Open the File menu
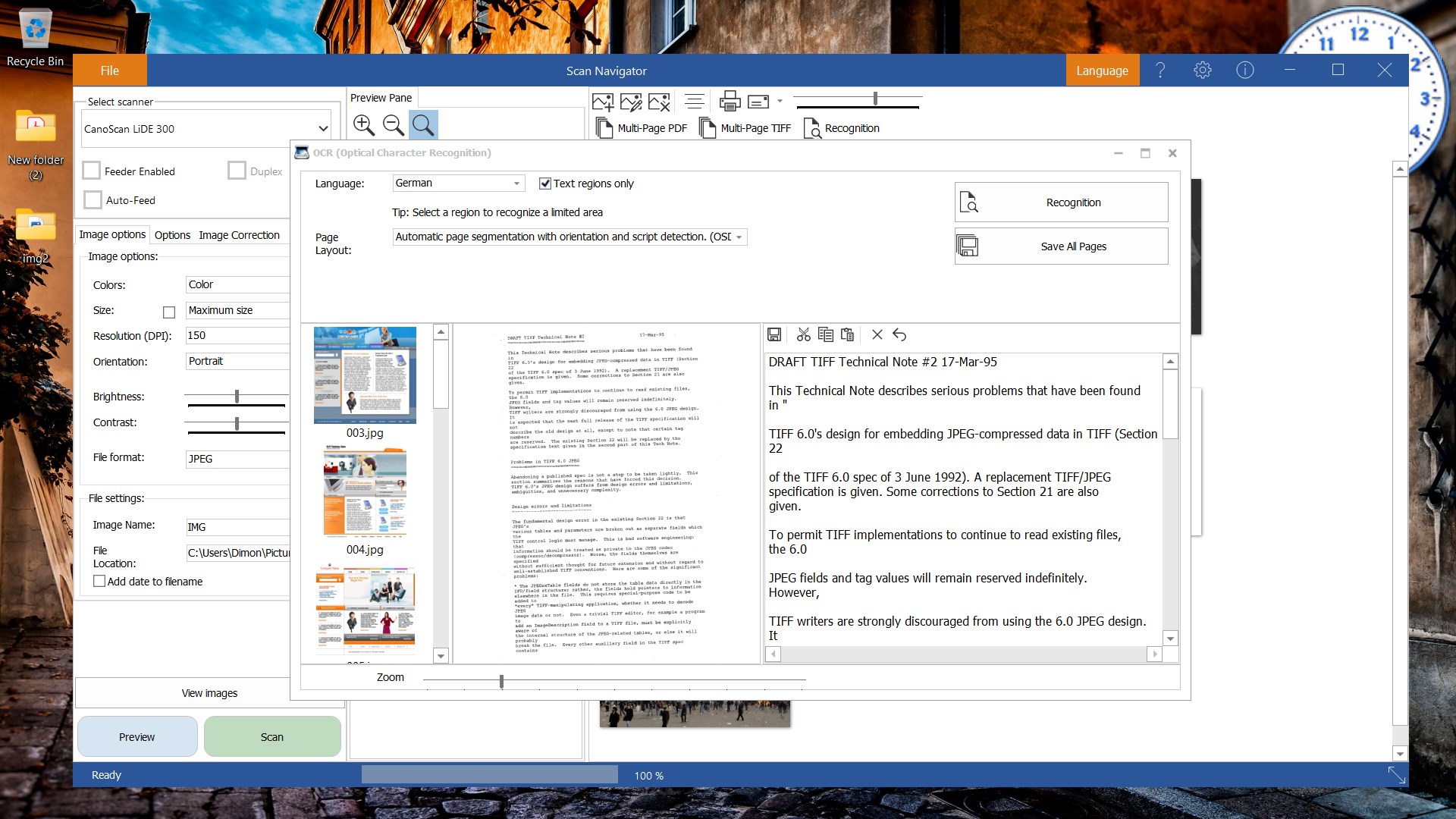This screenshot has height=819, width=1456. pyautogui.click(x=109, y=71)
